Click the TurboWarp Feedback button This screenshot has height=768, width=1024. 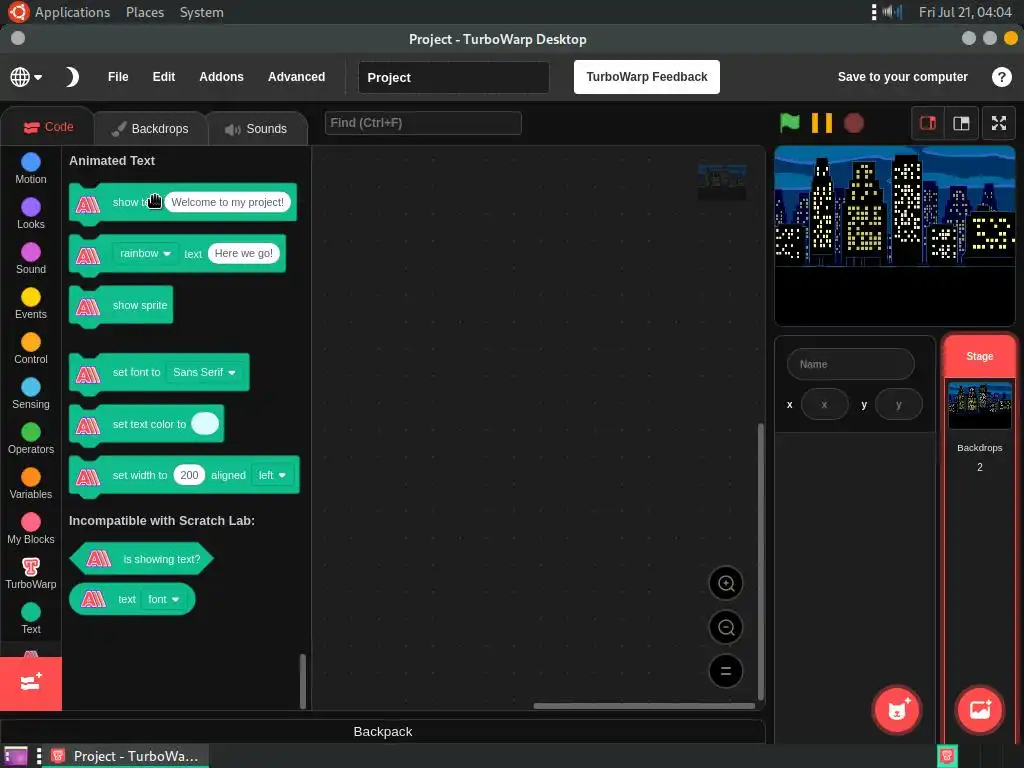[x=647, y=77]
